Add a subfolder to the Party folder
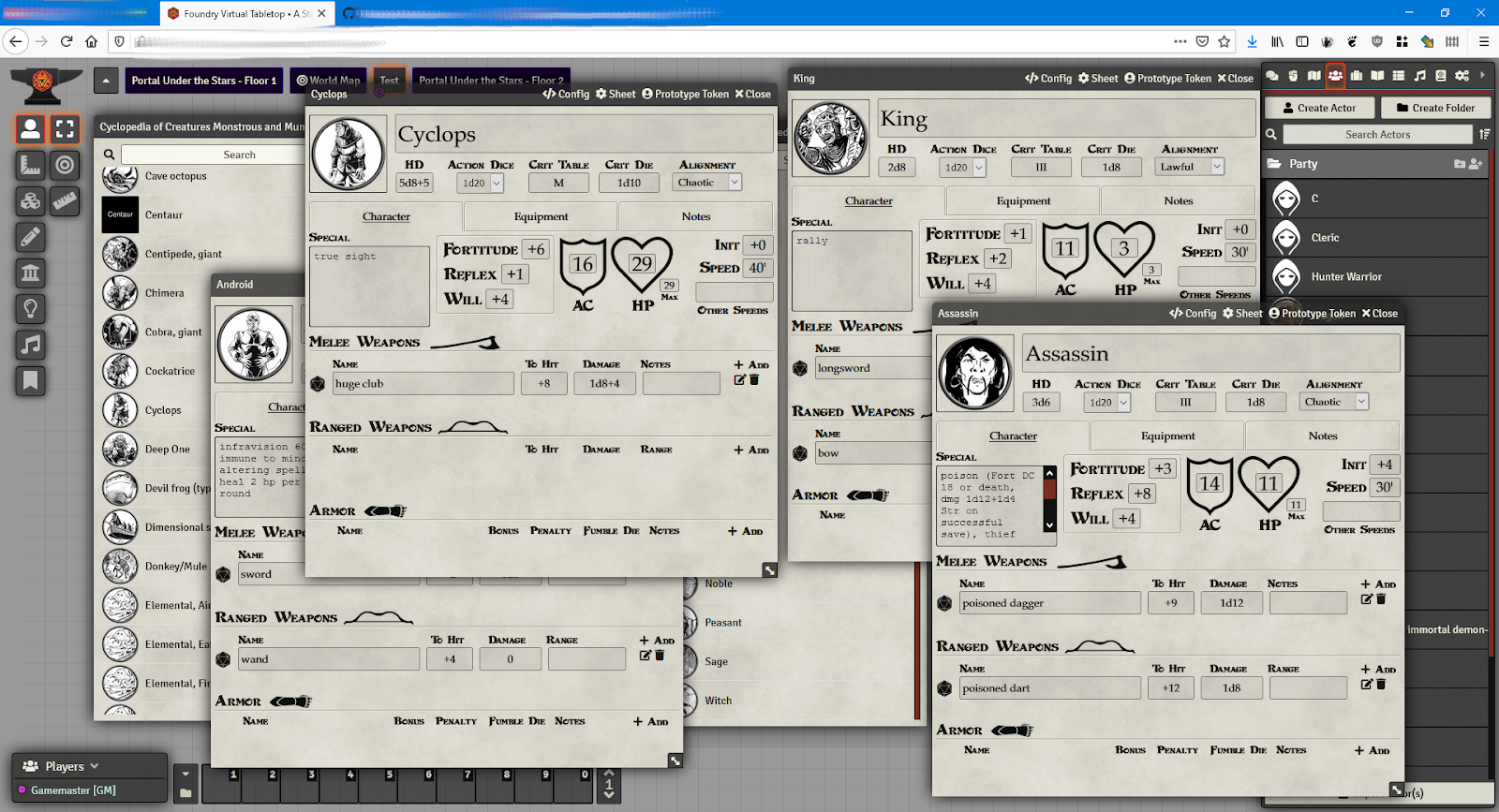This screenshot has width=1499, height=812. (x=1460, y=163)
